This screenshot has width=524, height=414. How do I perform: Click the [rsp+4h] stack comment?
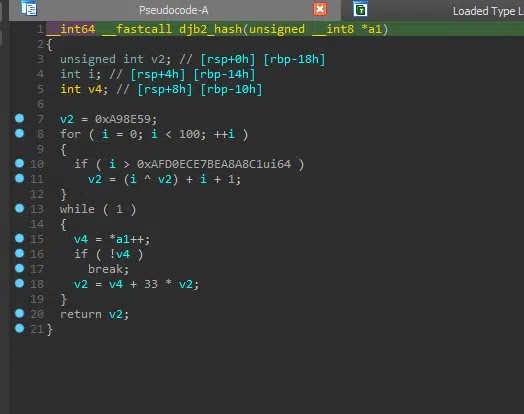coord(158,74)
